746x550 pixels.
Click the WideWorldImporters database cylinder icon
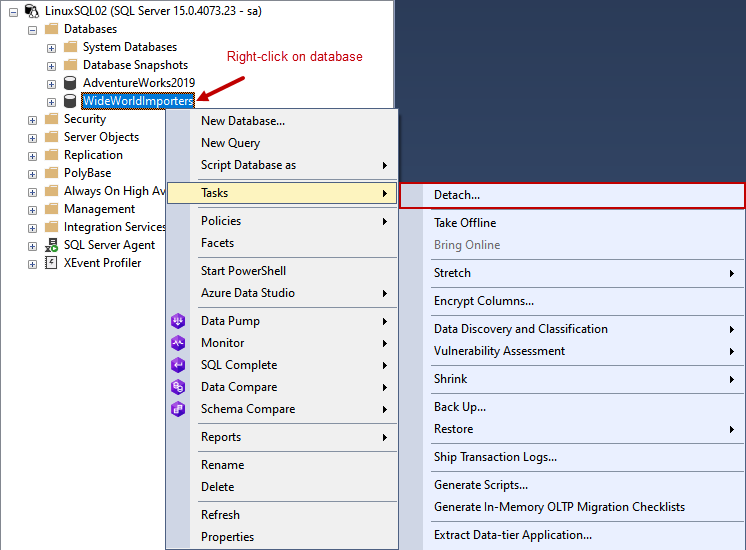[x=70, y=101]
